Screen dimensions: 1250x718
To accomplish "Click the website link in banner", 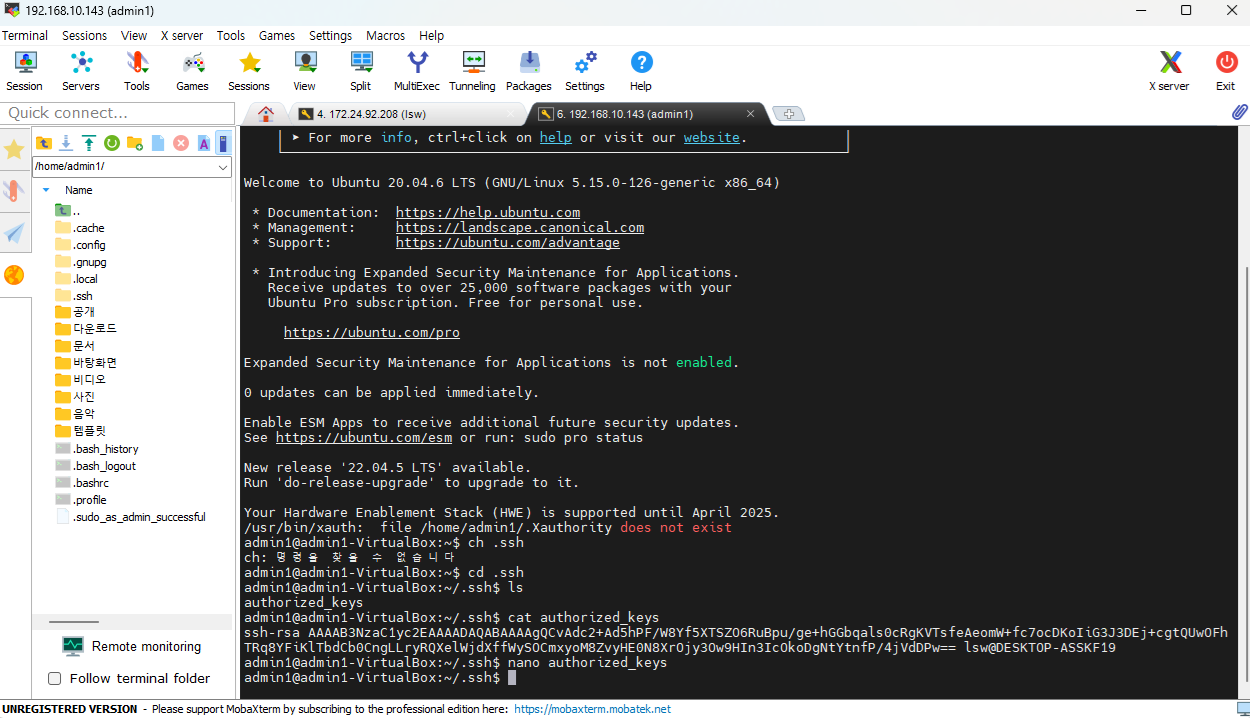I will [712, 138].
